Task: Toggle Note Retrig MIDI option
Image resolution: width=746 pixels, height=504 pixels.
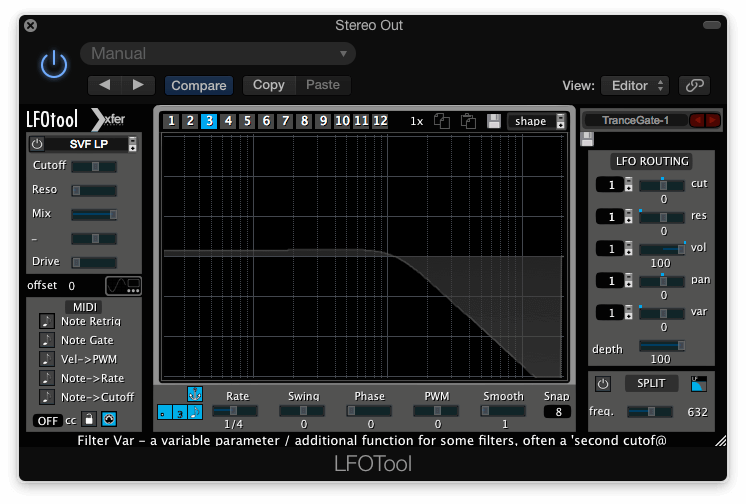Action: [47, 321]
